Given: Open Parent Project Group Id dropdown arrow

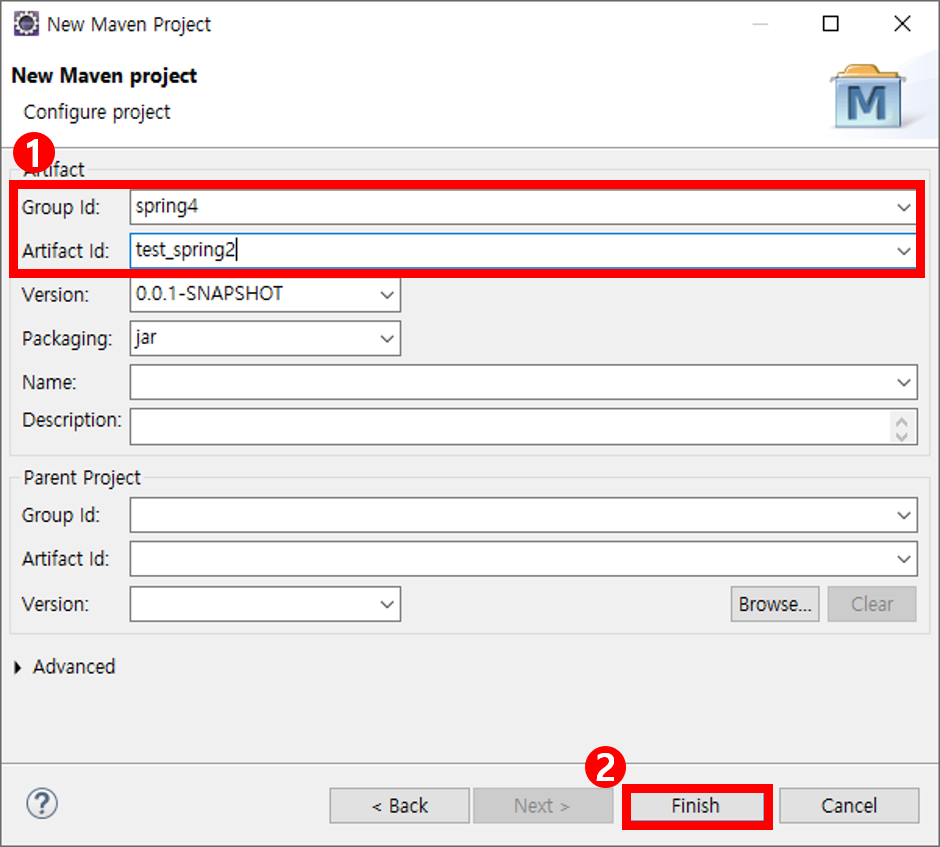Looking at the screenshot, I should tap(903, 515).
